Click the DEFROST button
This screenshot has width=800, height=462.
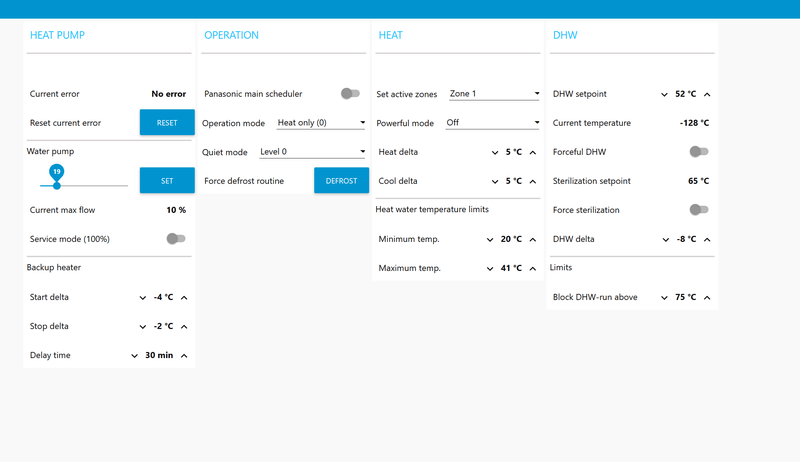pos(341,181)
